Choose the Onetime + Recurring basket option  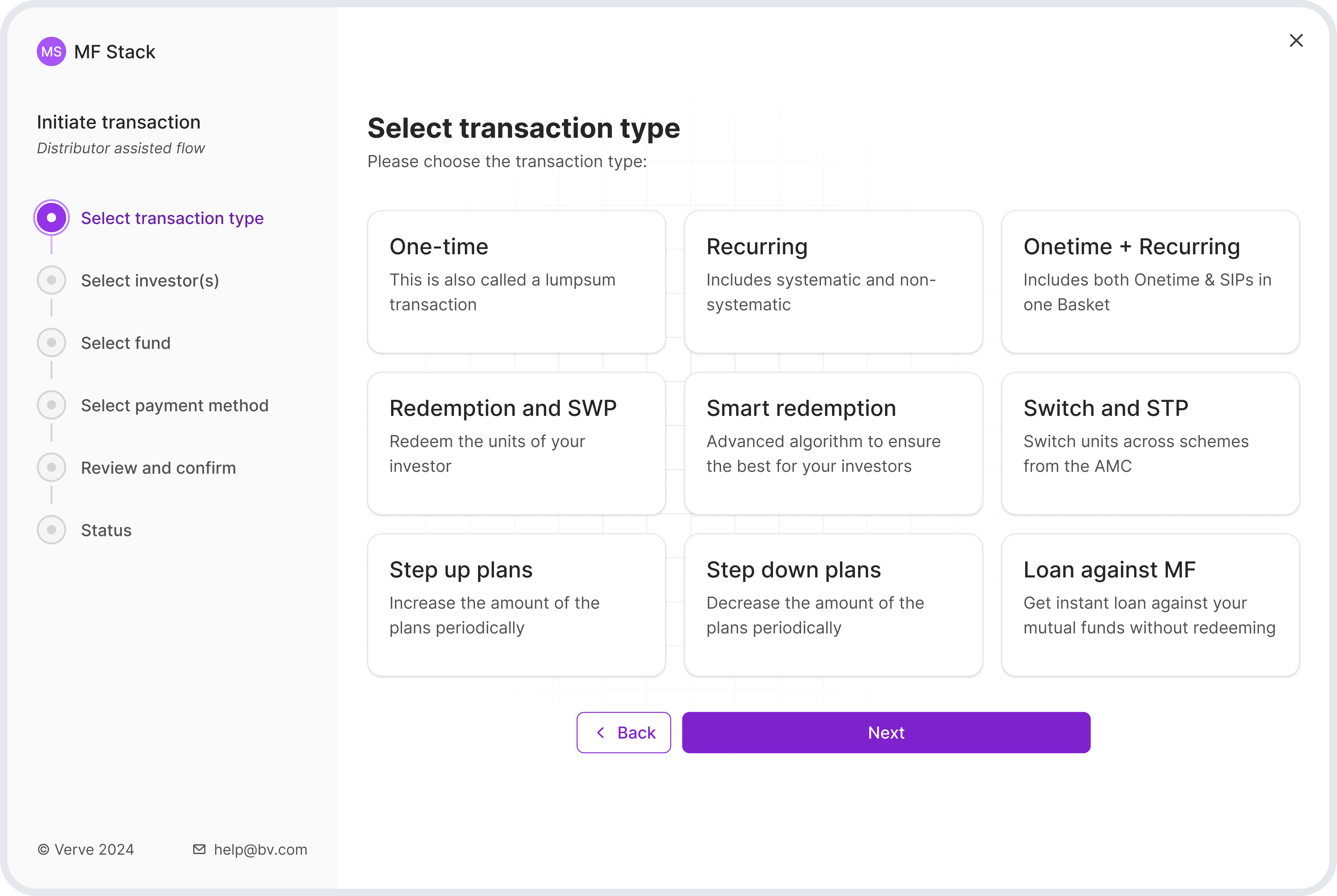click(1151, 282)
